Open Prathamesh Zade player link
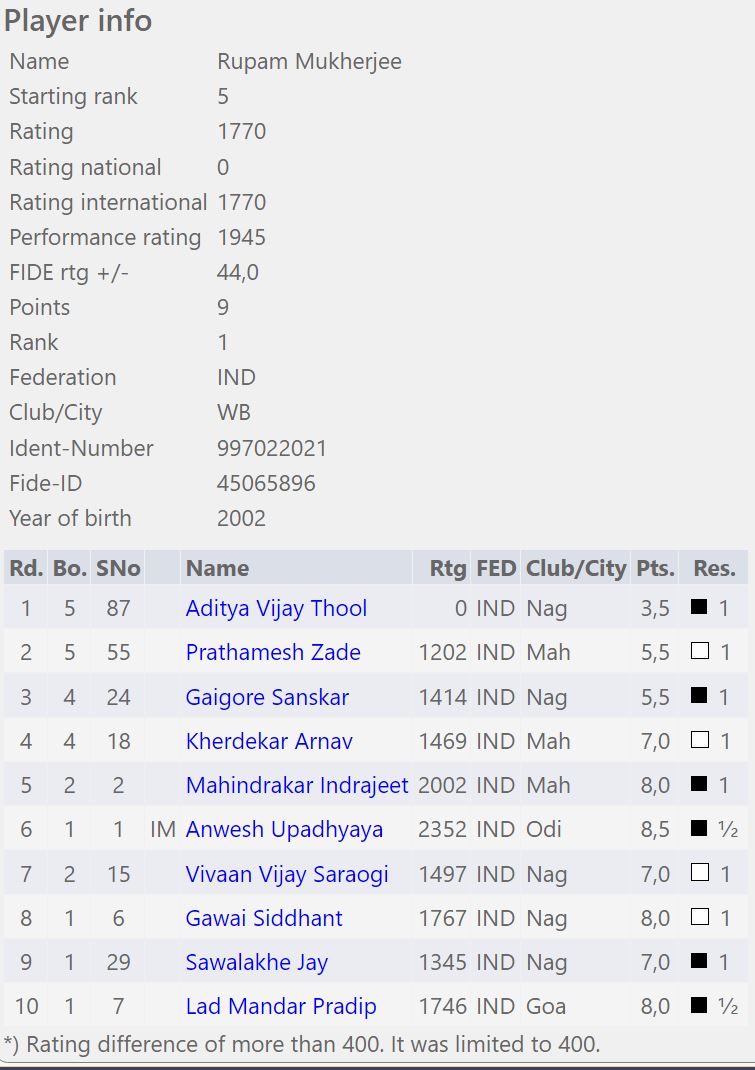Image resolution: width=755 pixels, height=1070 pixels. pos(273,652)
